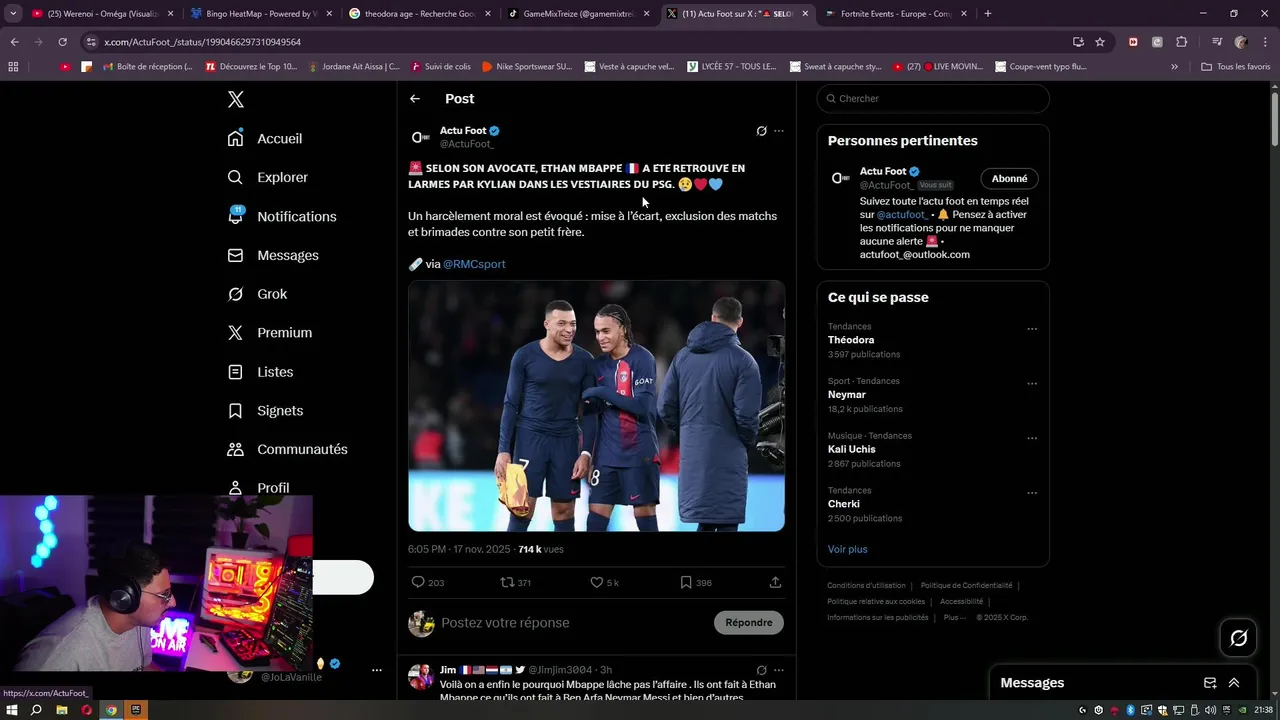Open Listes in sidebar

[x=260, y=371]
